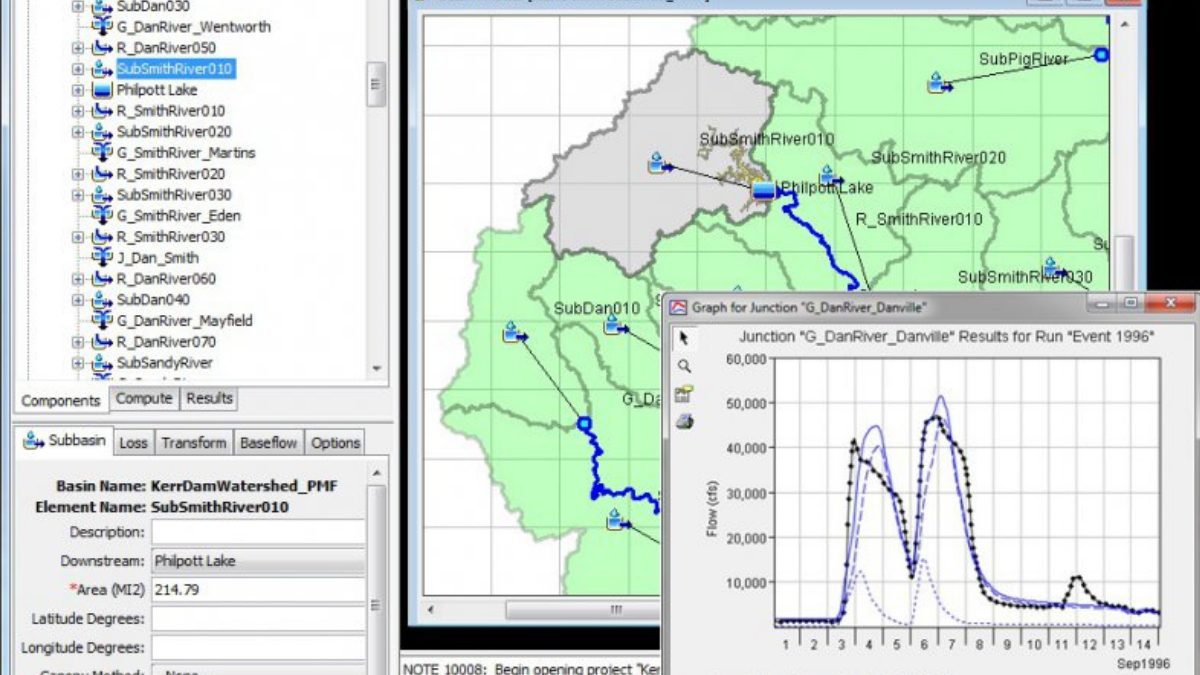Click the map vertical scrollbar thumb
The height and width of the screenshot is (675, 1200).
coord(1124,262)
